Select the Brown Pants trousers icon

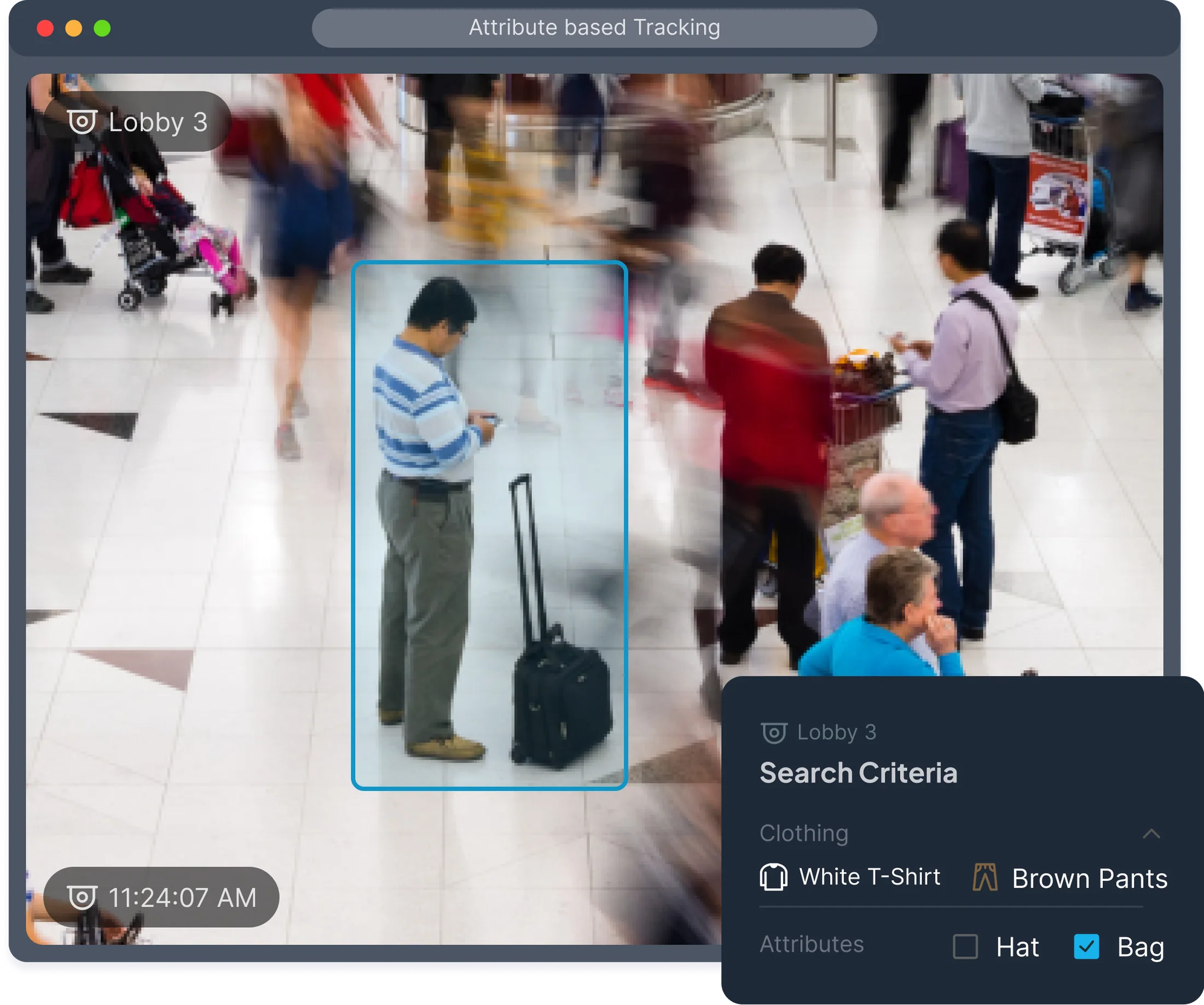pyautogui.click(x=985, y=877)
